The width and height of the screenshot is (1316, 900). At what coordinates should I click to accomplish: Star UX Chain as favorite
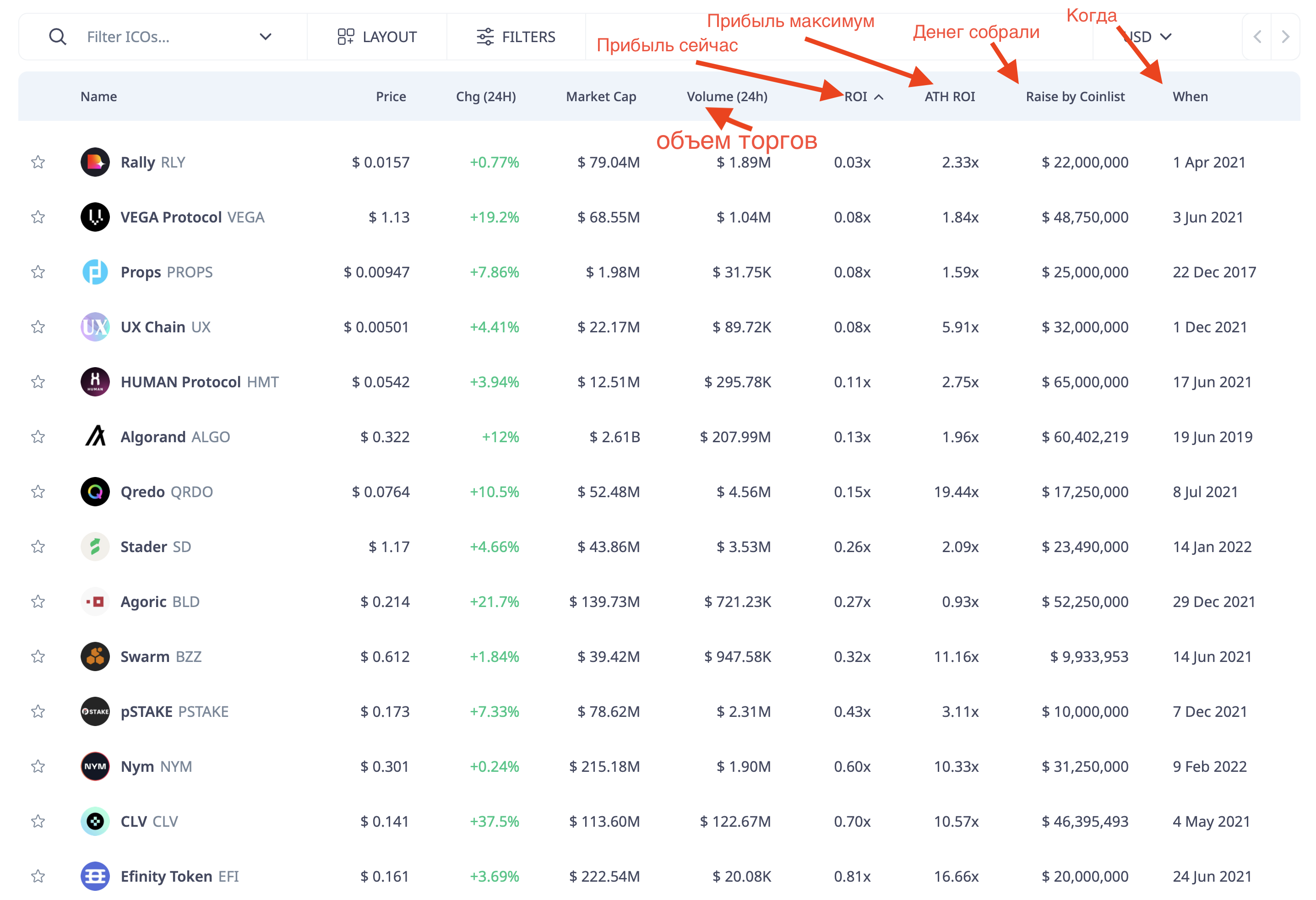click(38, 327)
